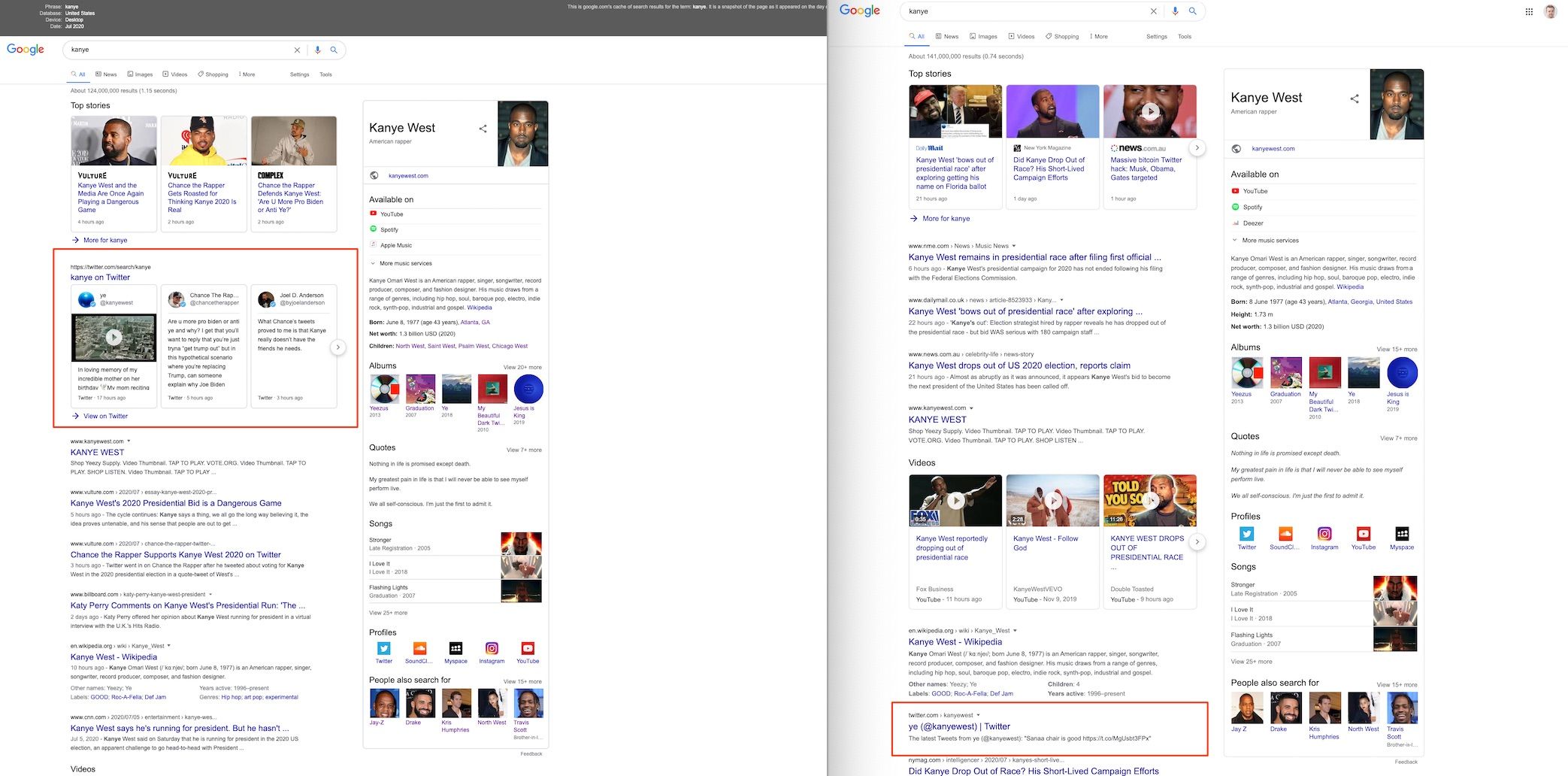Click the next arrow on the Top stories carousel

click(1198, 148)
